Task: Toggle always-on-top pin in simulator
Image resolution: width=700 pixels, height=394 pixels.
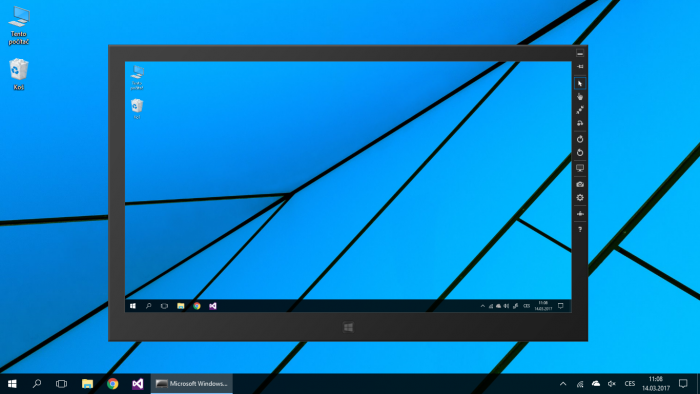Action: tap(580, 66)
